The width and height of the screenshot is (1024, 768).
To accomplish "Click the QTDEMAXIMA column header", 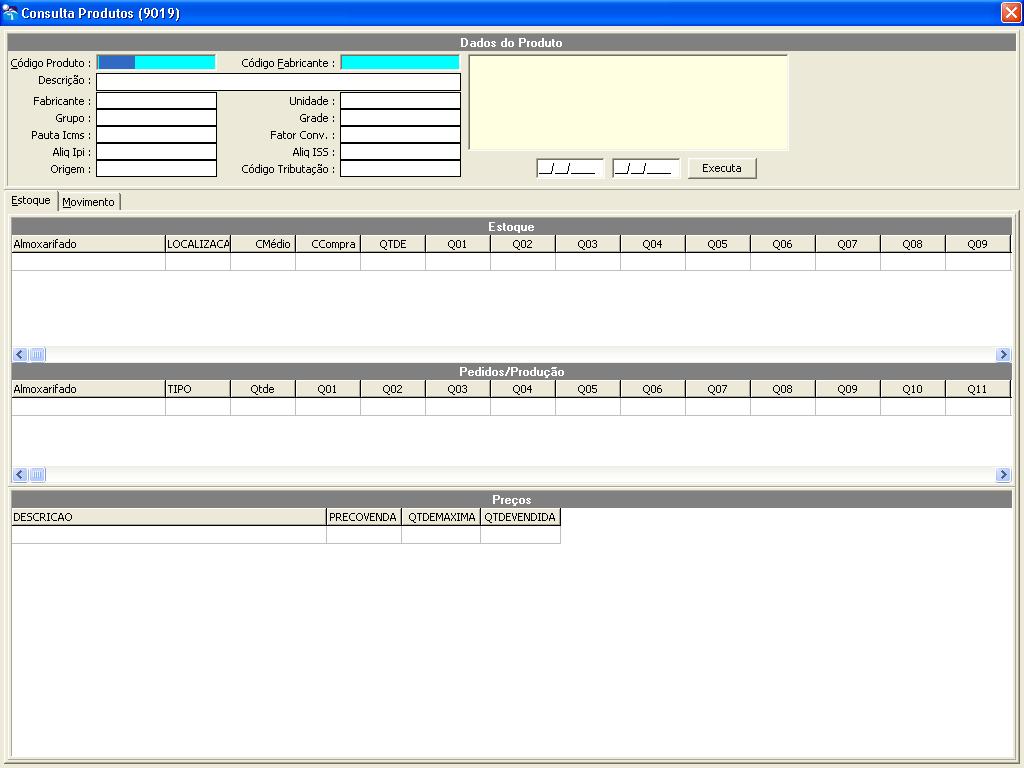I will point(441,517).
